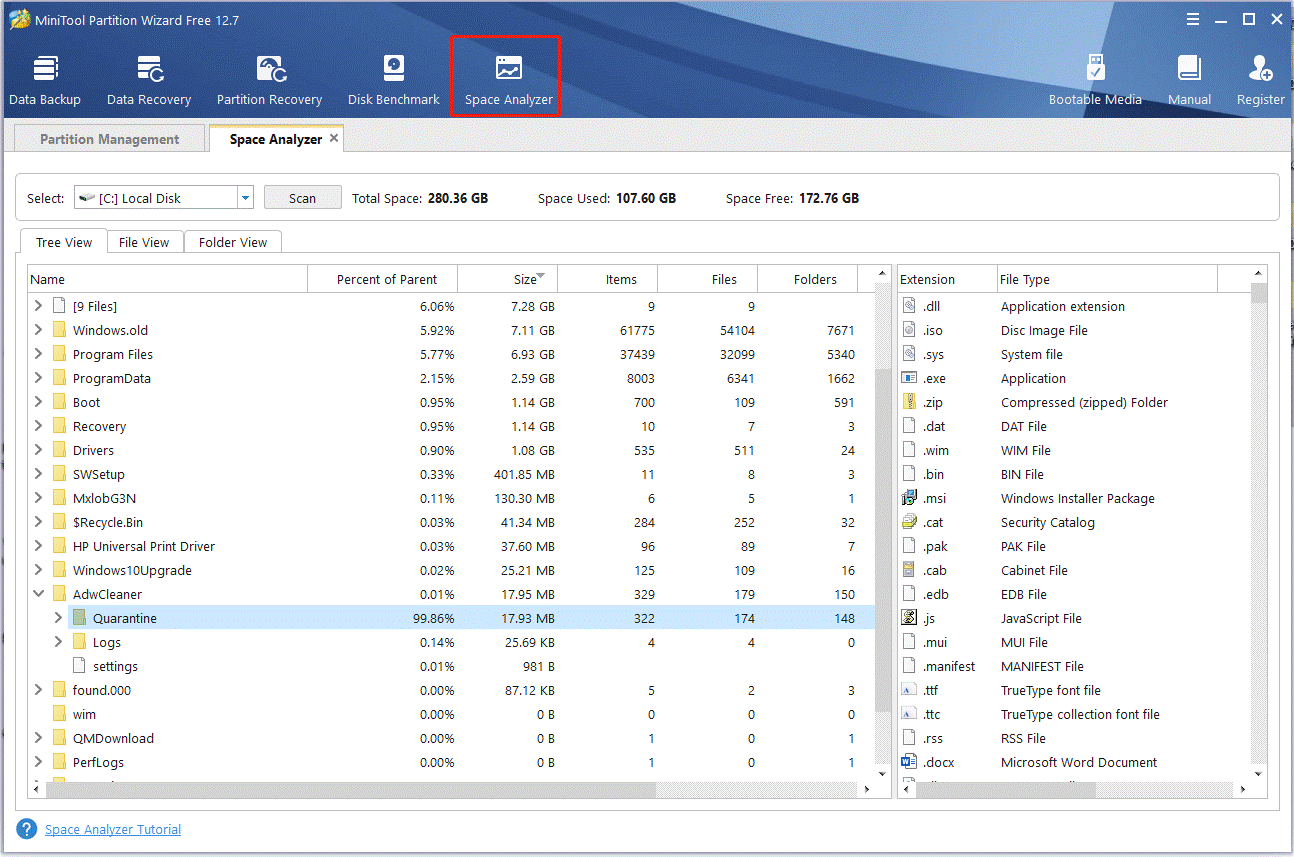Click the .msi installer package icon
The width and height of the screenshot is (1294, 857).
tap(909, 498)
